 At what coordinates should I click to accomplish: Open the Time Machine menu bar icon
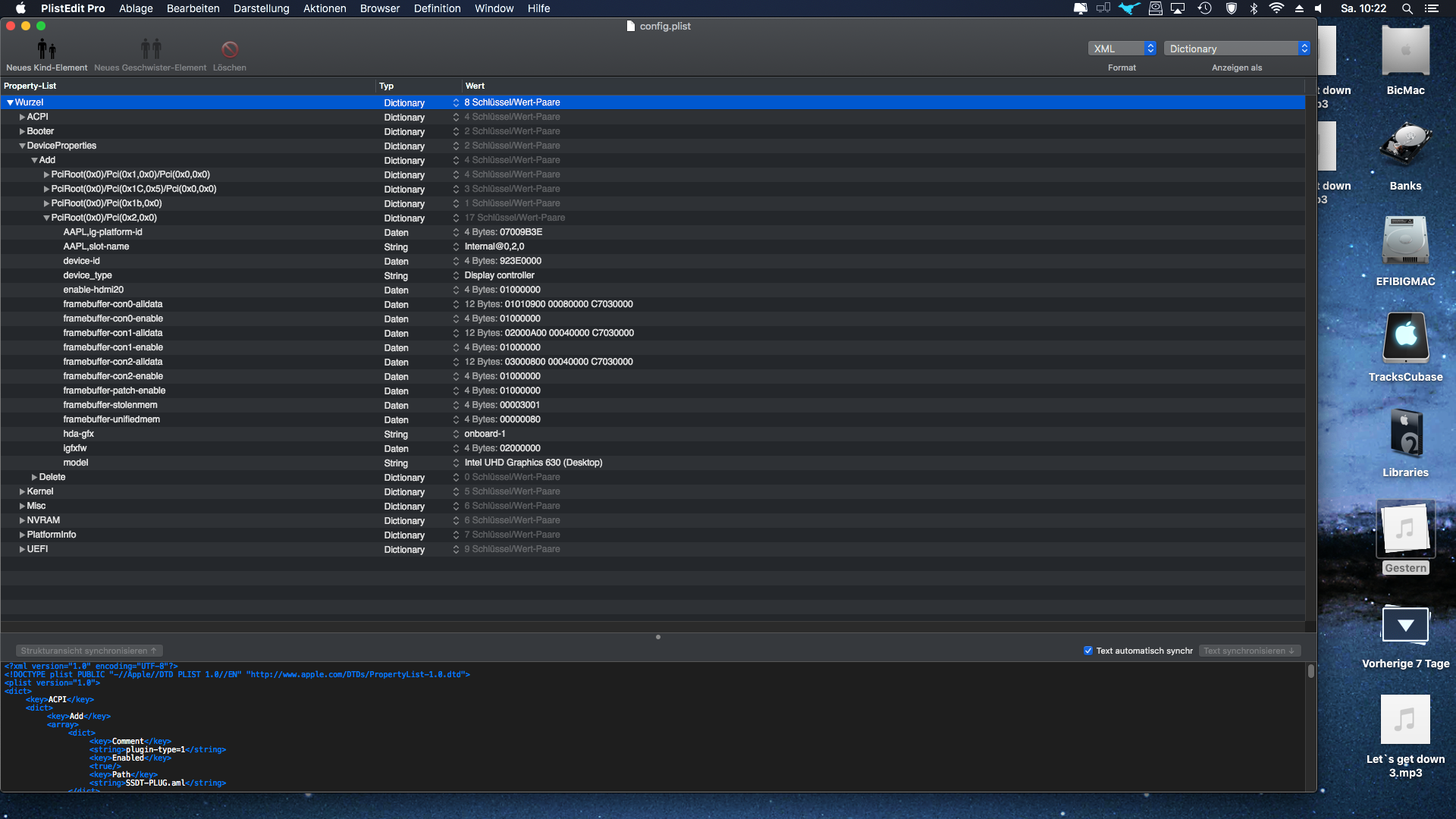(x=1204, y=8)
